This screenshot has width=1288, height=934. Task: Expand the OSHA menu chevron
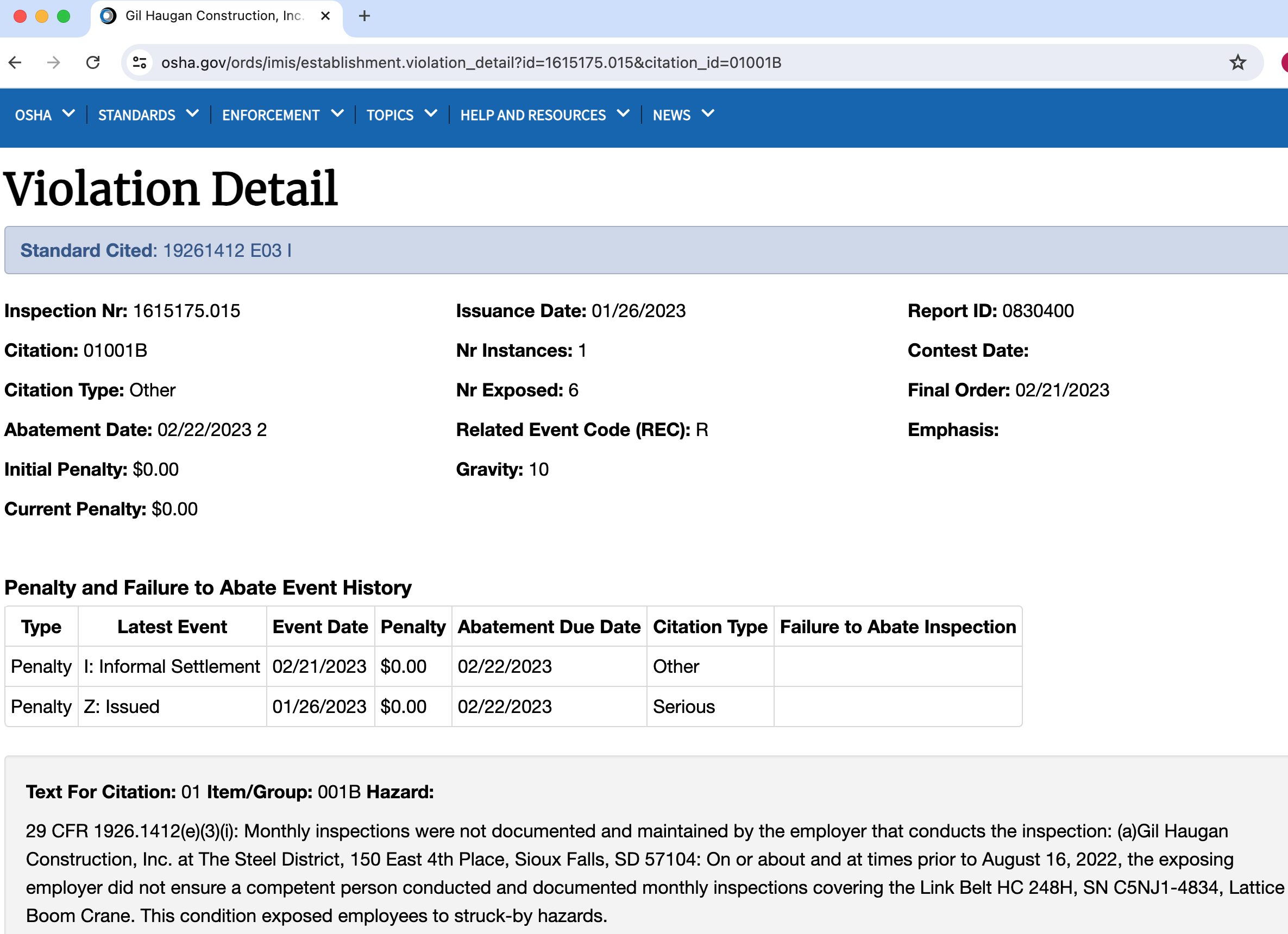(x=68, y=113)
